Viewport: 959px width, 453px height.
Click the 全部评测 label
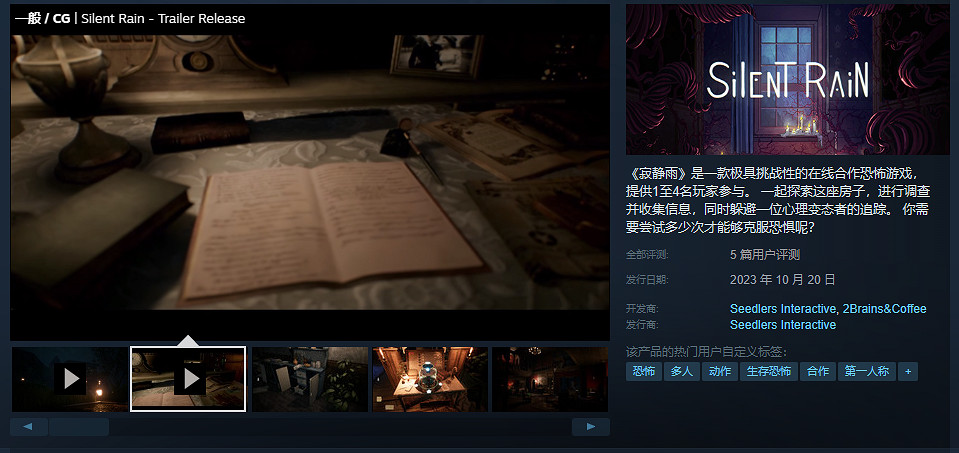coord(647,255)
